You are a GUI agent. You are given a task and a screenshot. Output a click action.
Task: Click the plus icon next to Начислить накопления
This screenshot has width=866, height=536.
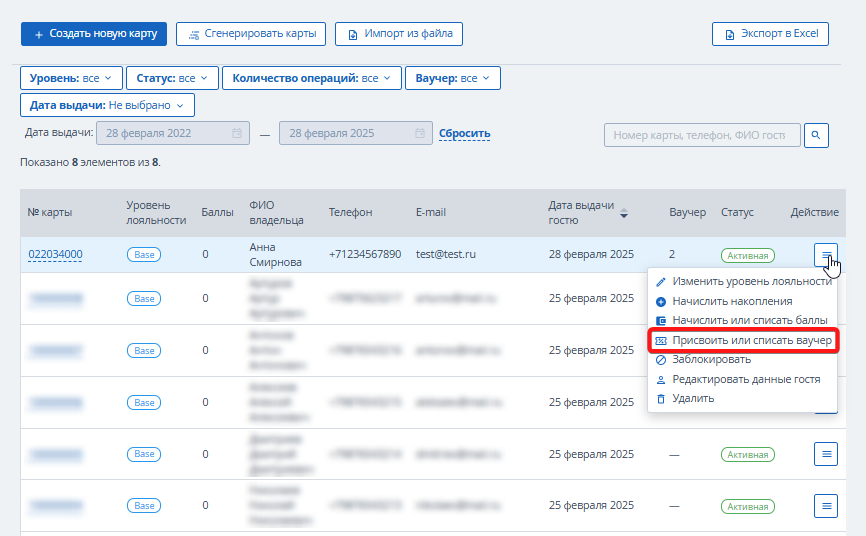click(x=661, y=302)
